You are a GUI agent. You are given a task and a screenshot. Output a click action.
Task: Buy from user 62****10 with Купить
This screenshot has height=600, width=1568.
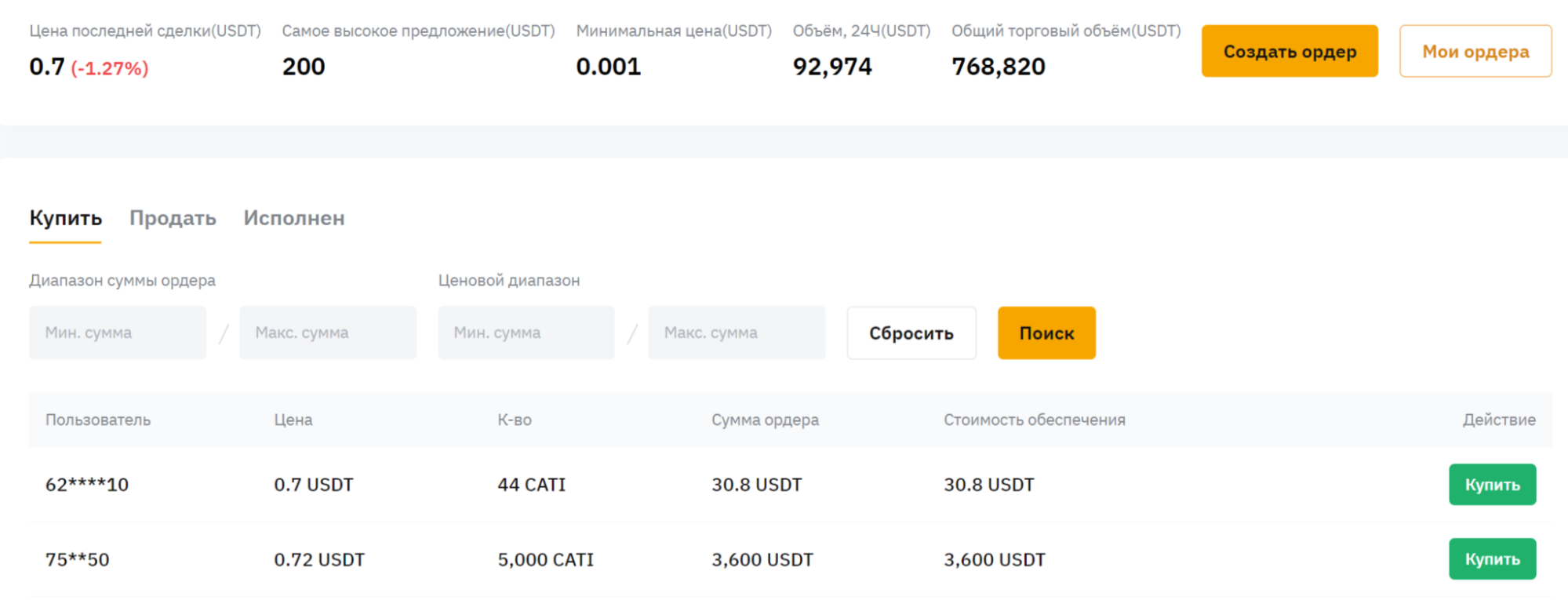pyautogui.click(x=1491, y=485)
